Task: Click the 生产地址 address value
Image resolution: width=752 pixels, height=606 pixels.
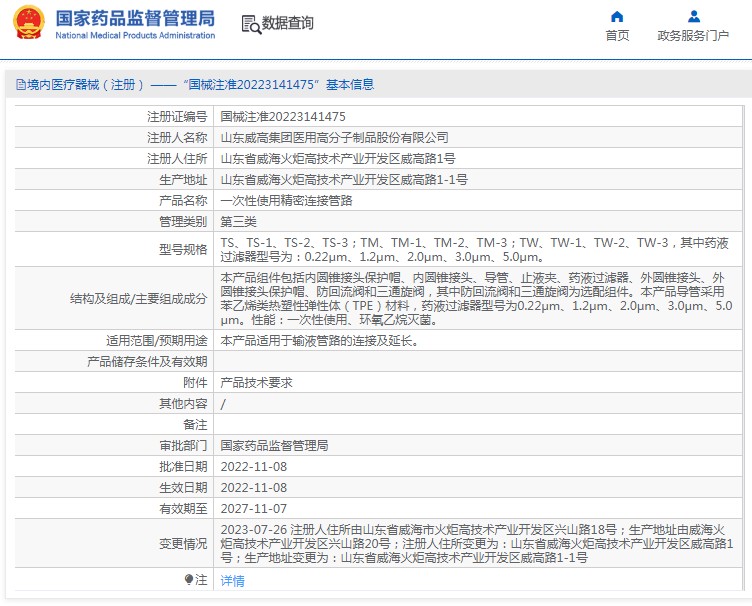Action: (x=344, y=180)
